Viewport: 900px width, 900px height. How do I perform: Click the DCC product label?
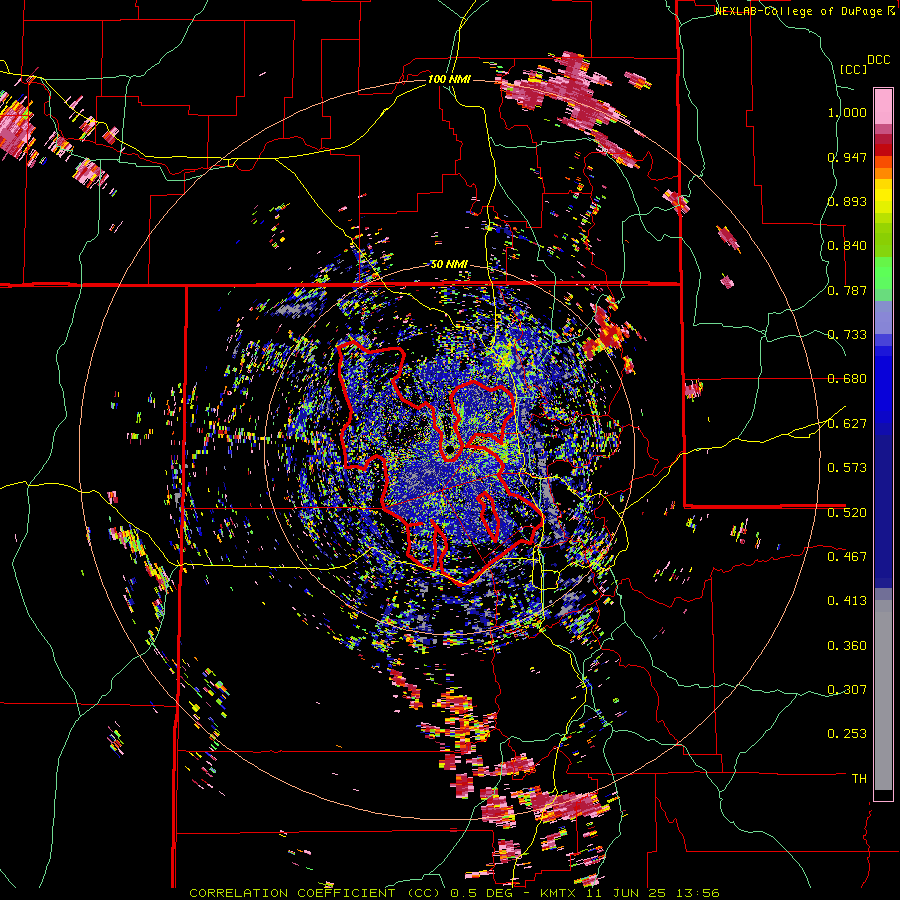[x=879, y=60]
